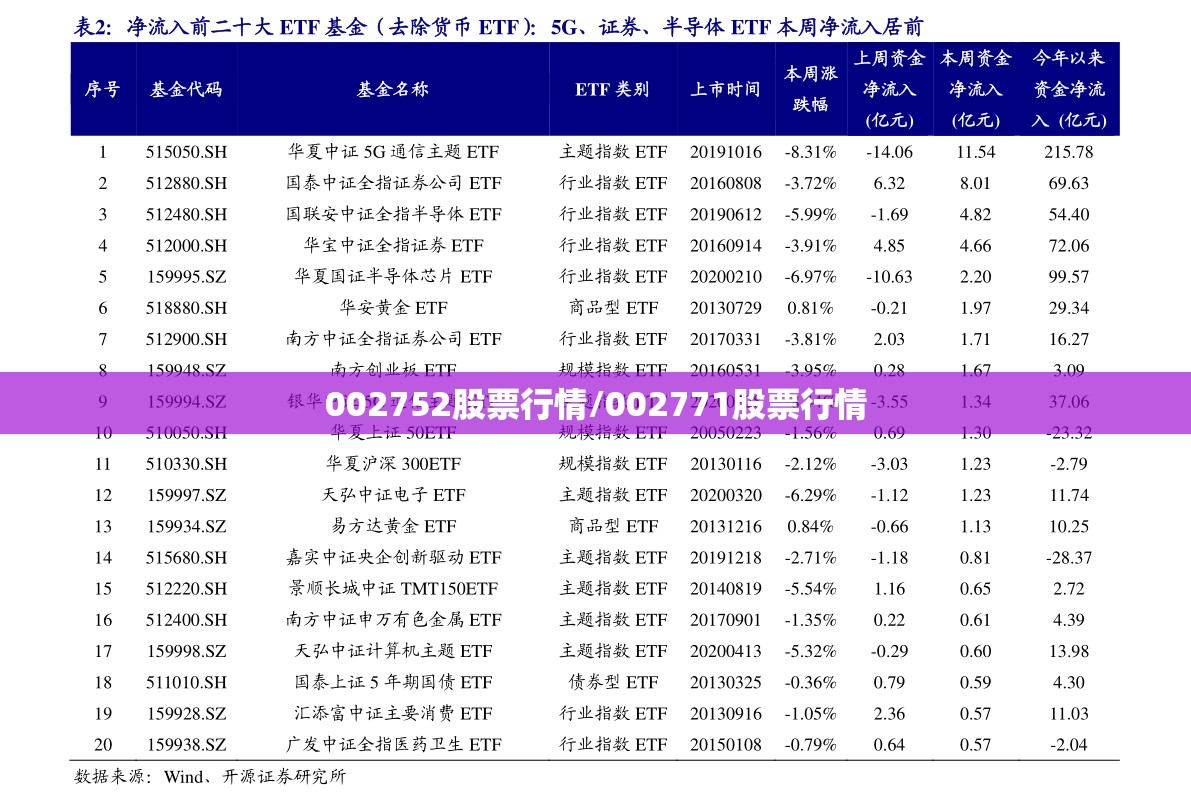Click the 上市时间 column header

click(725, 89)
